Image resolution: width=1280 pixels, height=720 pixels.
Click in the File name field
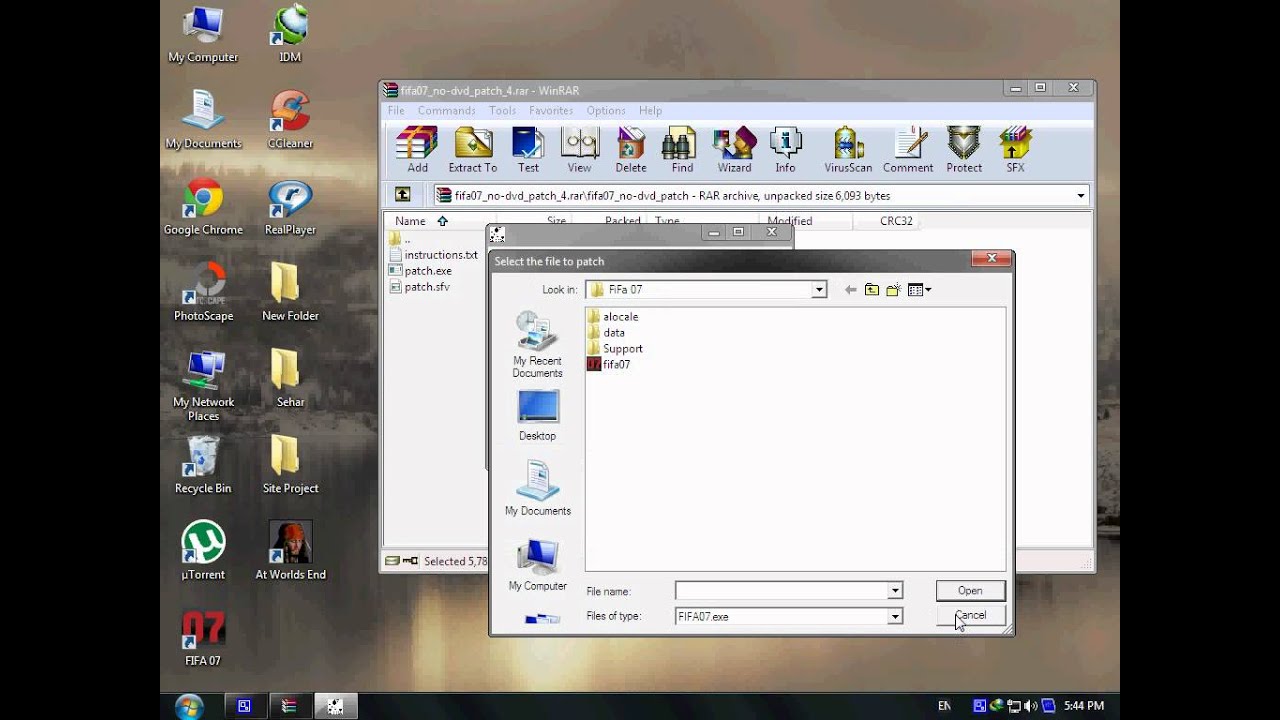click(x=781, y=591)
